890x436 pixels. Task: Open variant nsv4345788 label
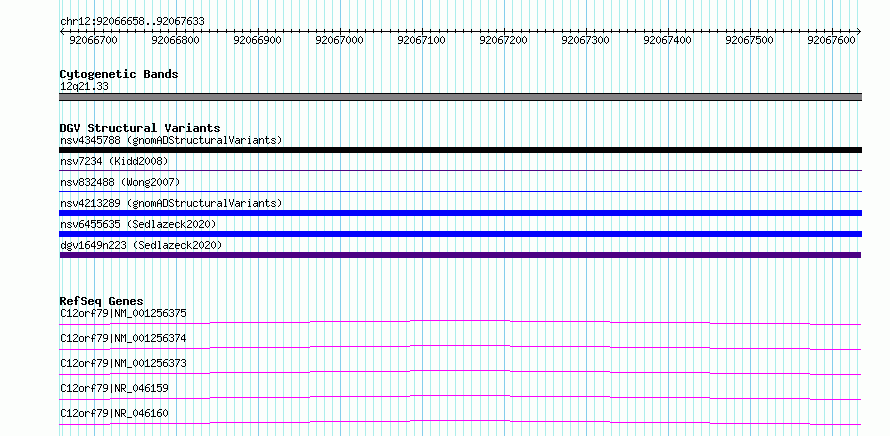click(171, 140)
